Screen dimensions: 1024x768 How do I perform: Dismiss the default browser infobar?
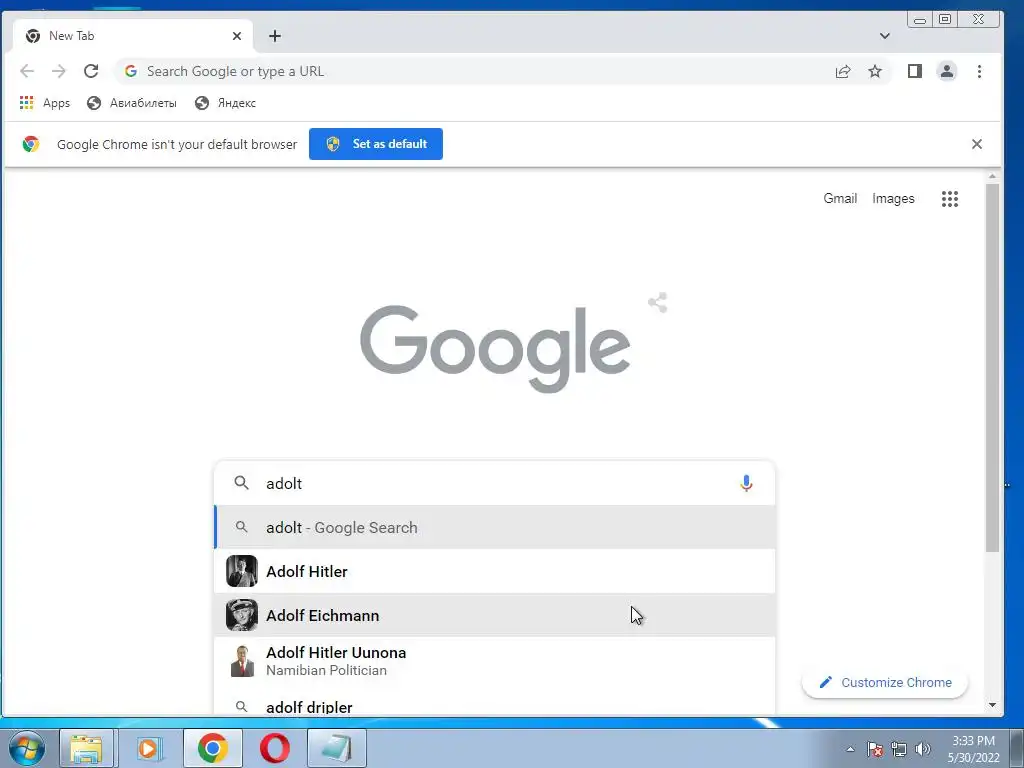[976, 144]
